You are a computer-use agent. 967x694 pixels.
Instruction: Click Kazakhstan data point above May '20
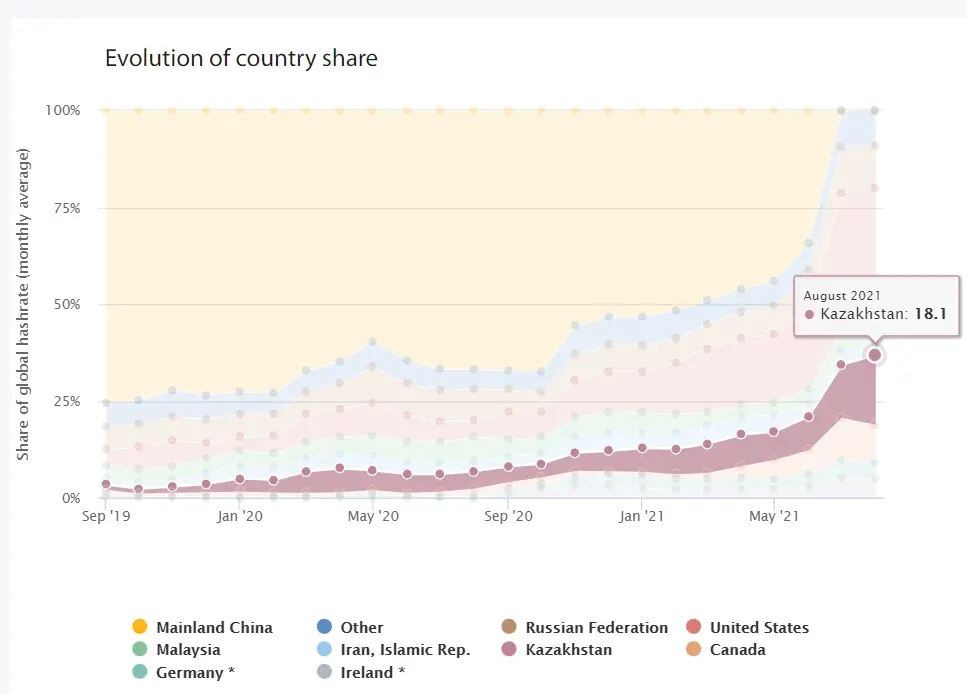pyautogui.click(x=373, y=470)
